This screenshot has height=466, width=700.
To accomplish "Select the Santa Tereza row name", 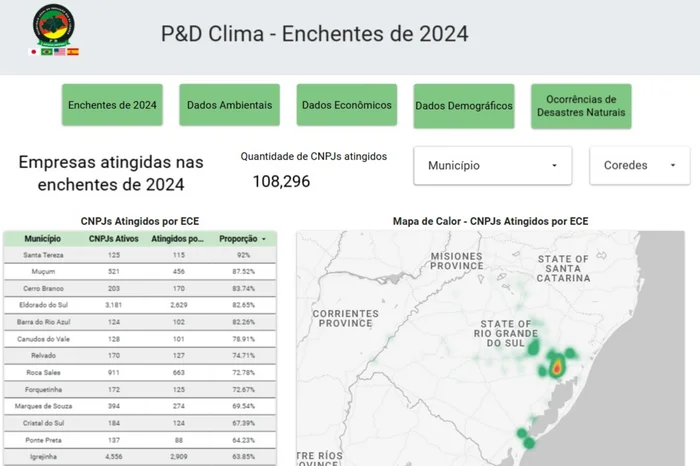I will (x=43, y=255).
